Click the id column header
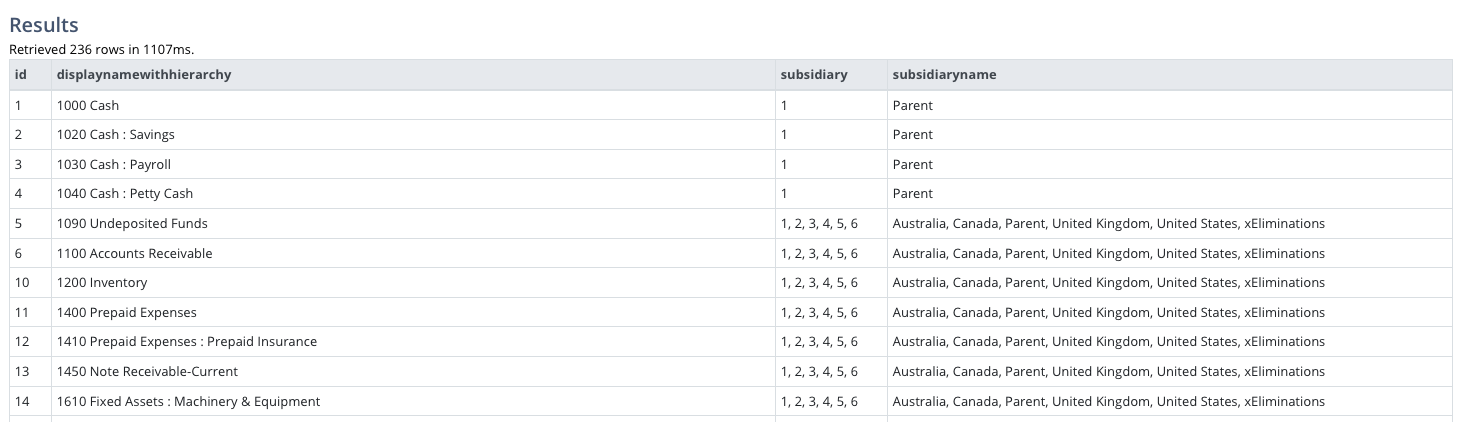This screenshot has height=422, width=1466. pos(30,75)
